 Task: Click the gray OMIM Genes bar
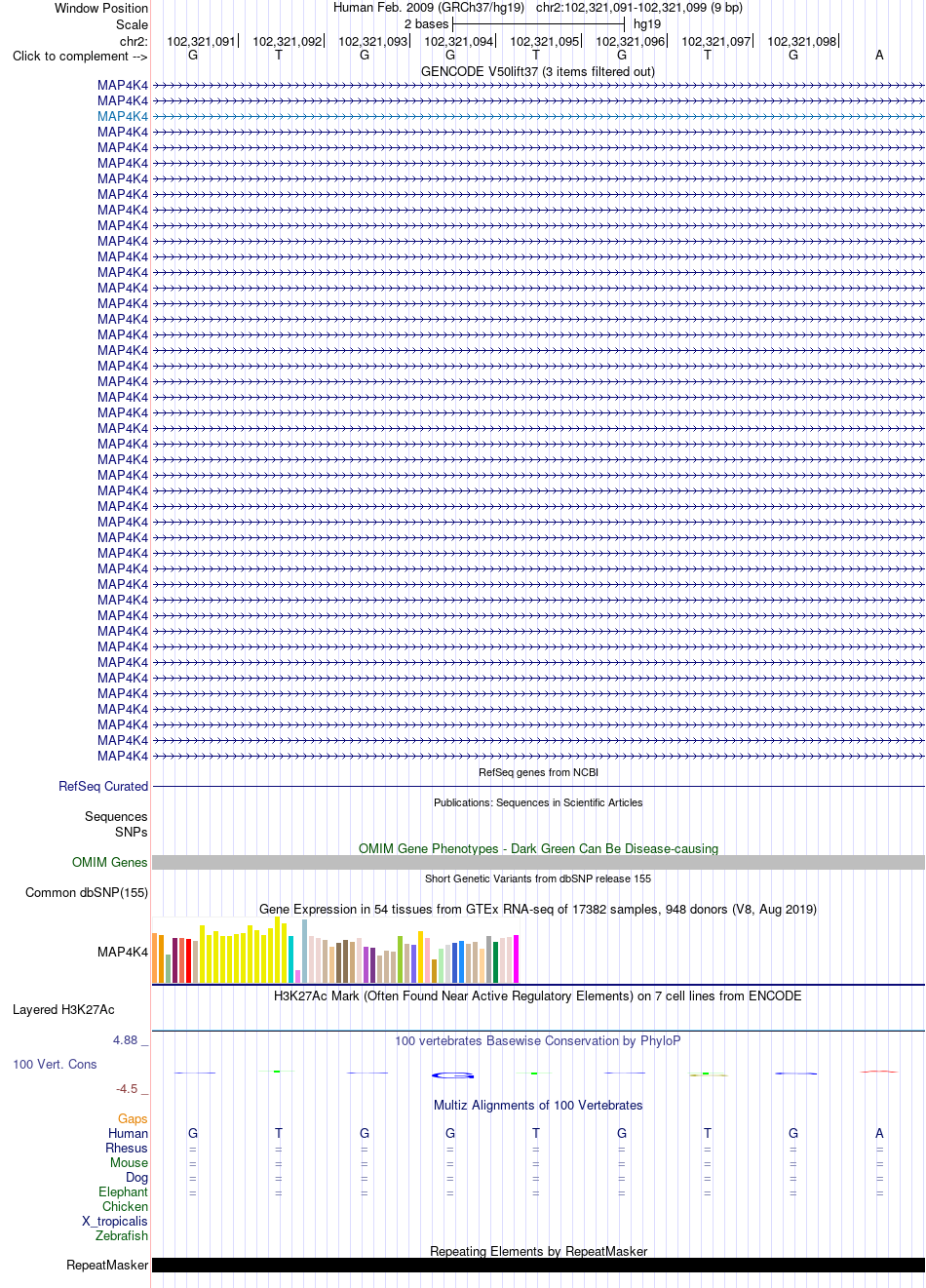[x=538, y=862]
